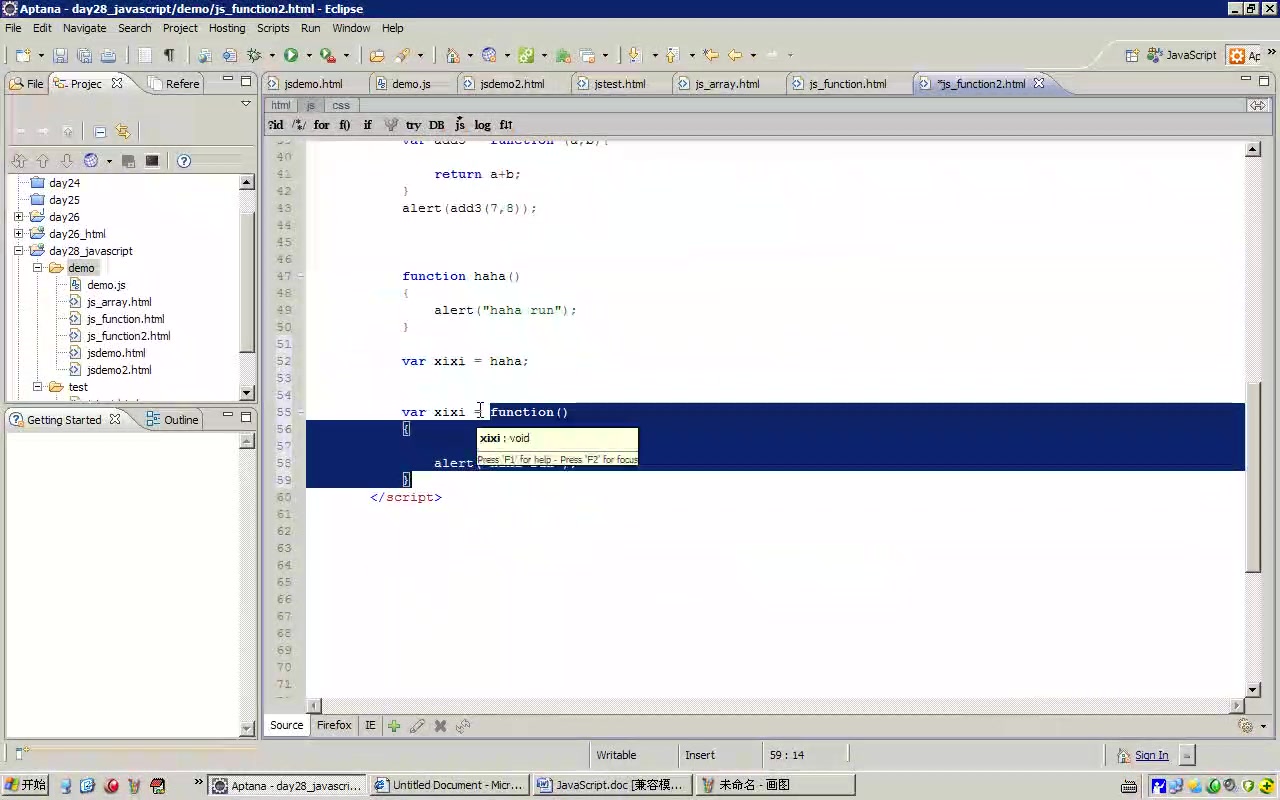The height and width of the screenshot is (800, 1280).
Task: Click the Debug bug icon in the toolbar
Action: click(x=254, y=56)
